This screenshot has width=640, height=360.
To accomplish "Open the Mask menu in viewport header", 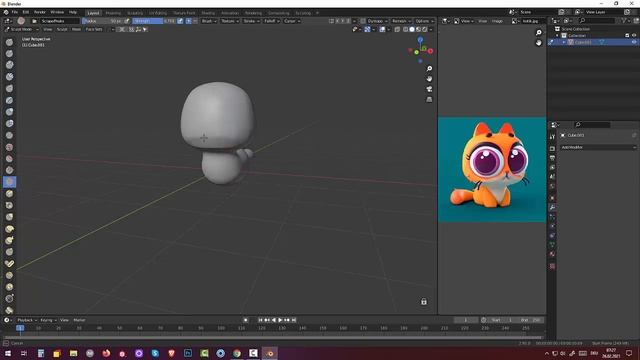I will (76, 29).
